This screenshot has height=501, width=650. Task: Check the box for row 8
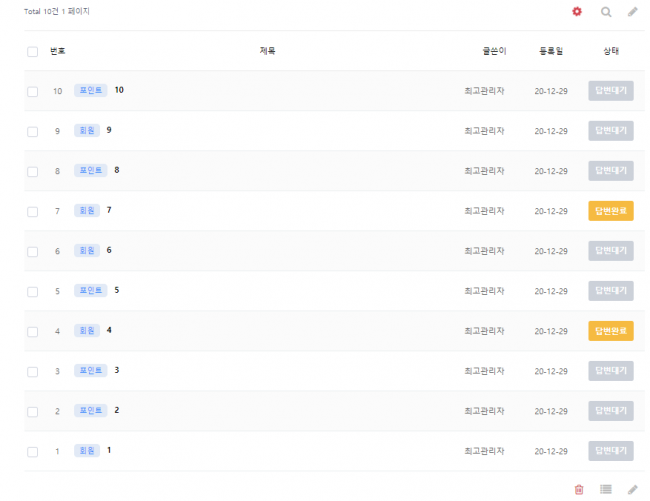coord(32,172)
